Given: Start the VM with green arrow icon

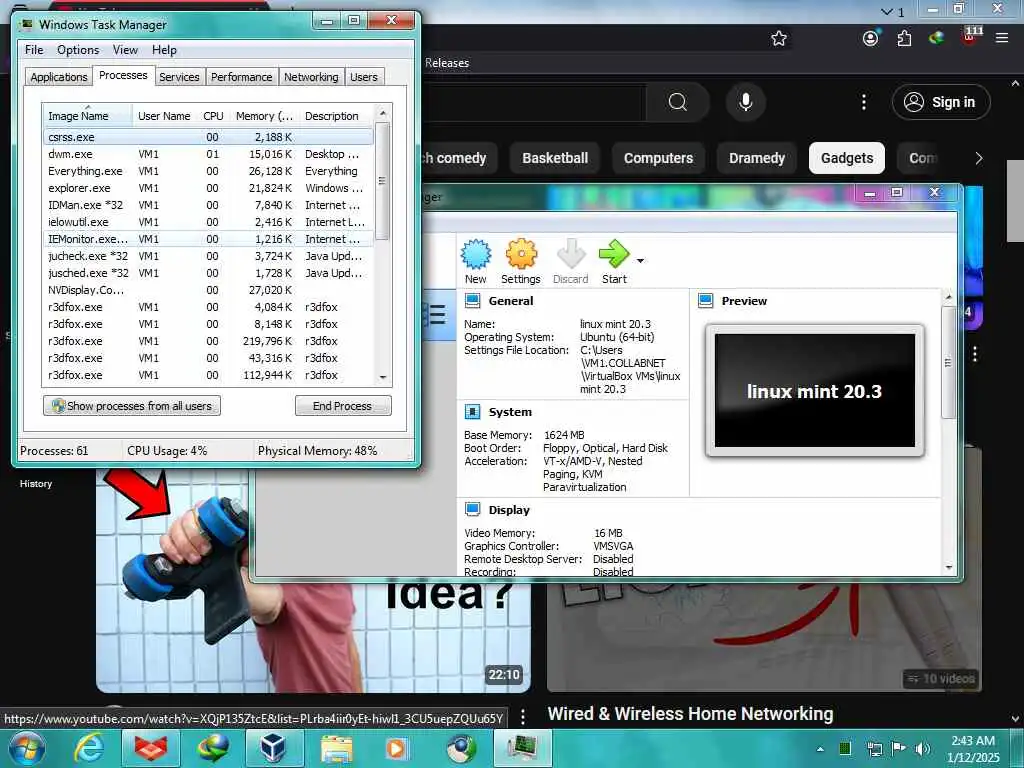Looking at the screenshot, I should coord(614,254).
